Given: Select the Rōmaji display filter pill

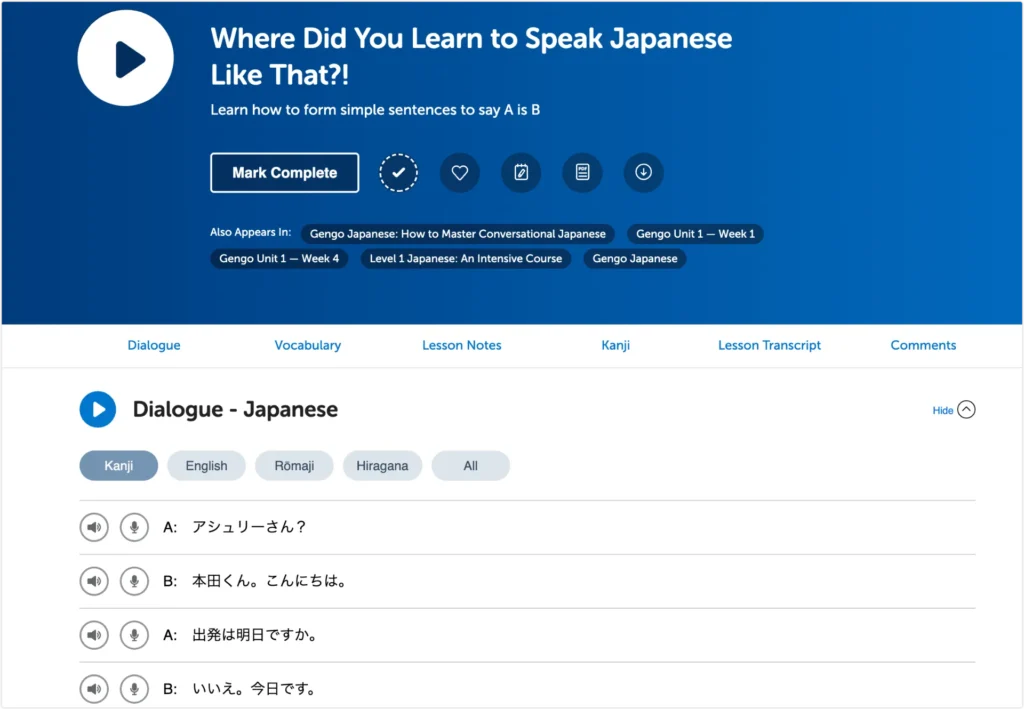Looking at the screenshot, I should click(295, 465).
